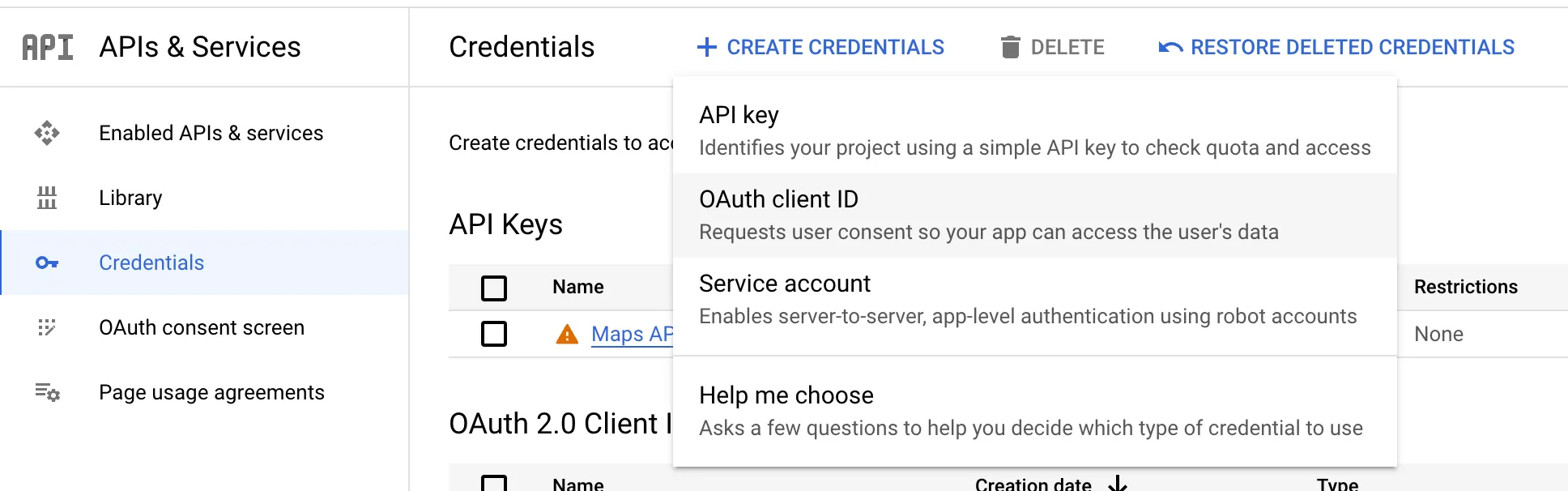Click the API logo icon
Viewport: 1568px width, 491px height.
click(48, 47)
